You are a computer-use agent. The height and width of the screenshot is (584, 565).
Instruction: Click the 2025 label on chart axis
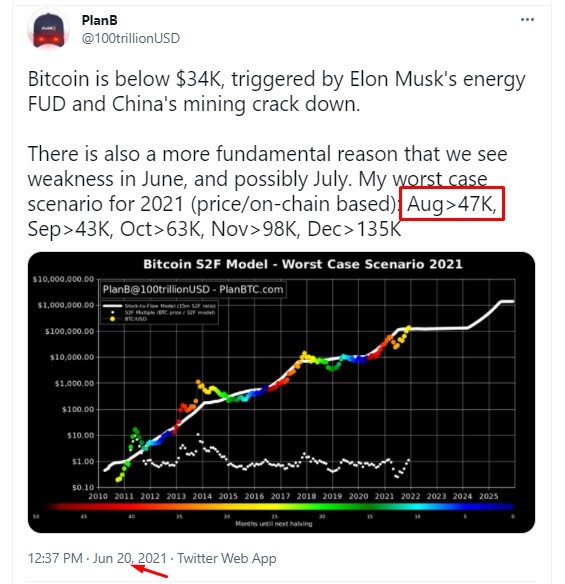point(488,496)
